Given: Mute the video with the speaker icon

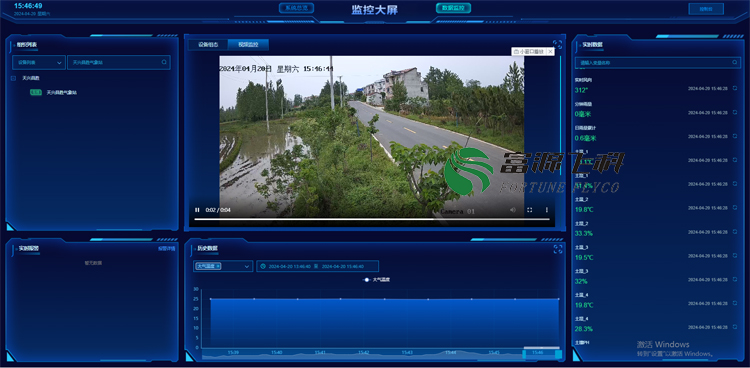Looking at the screenshot, I should [x=513, y=210].
